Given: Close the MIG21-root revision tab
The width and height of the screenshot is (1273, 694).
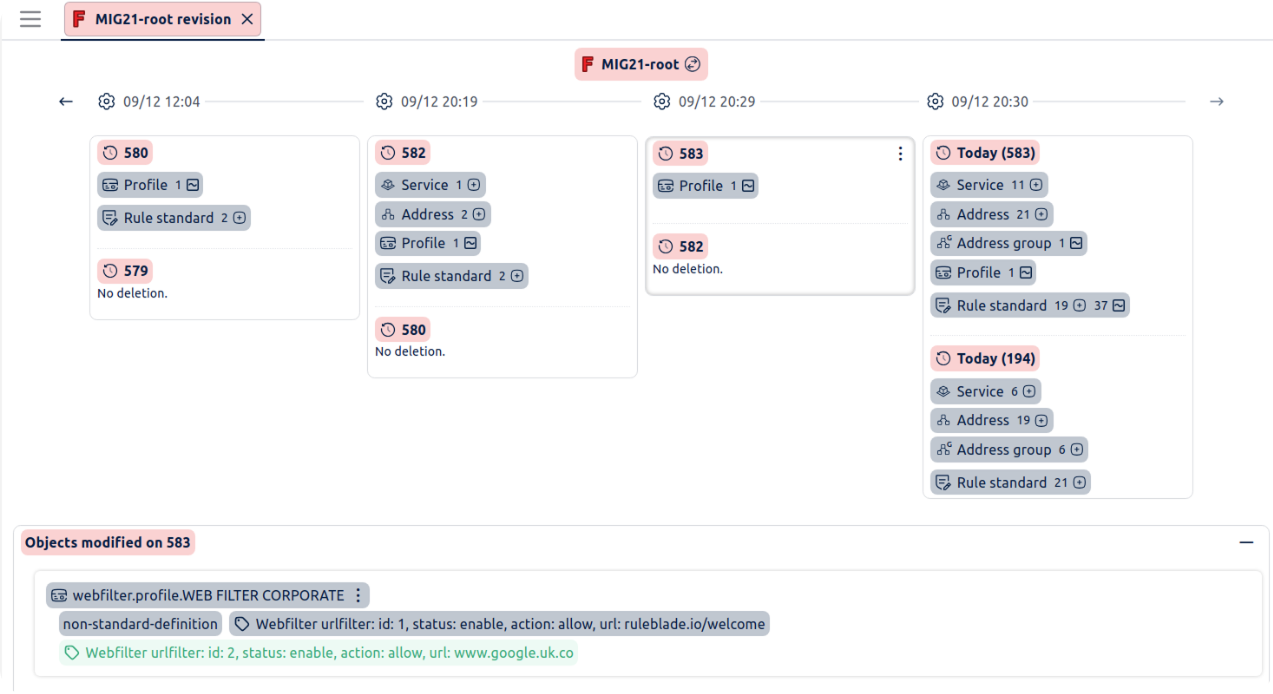Looking at the screenshot, I should click(x=247, y=19).
